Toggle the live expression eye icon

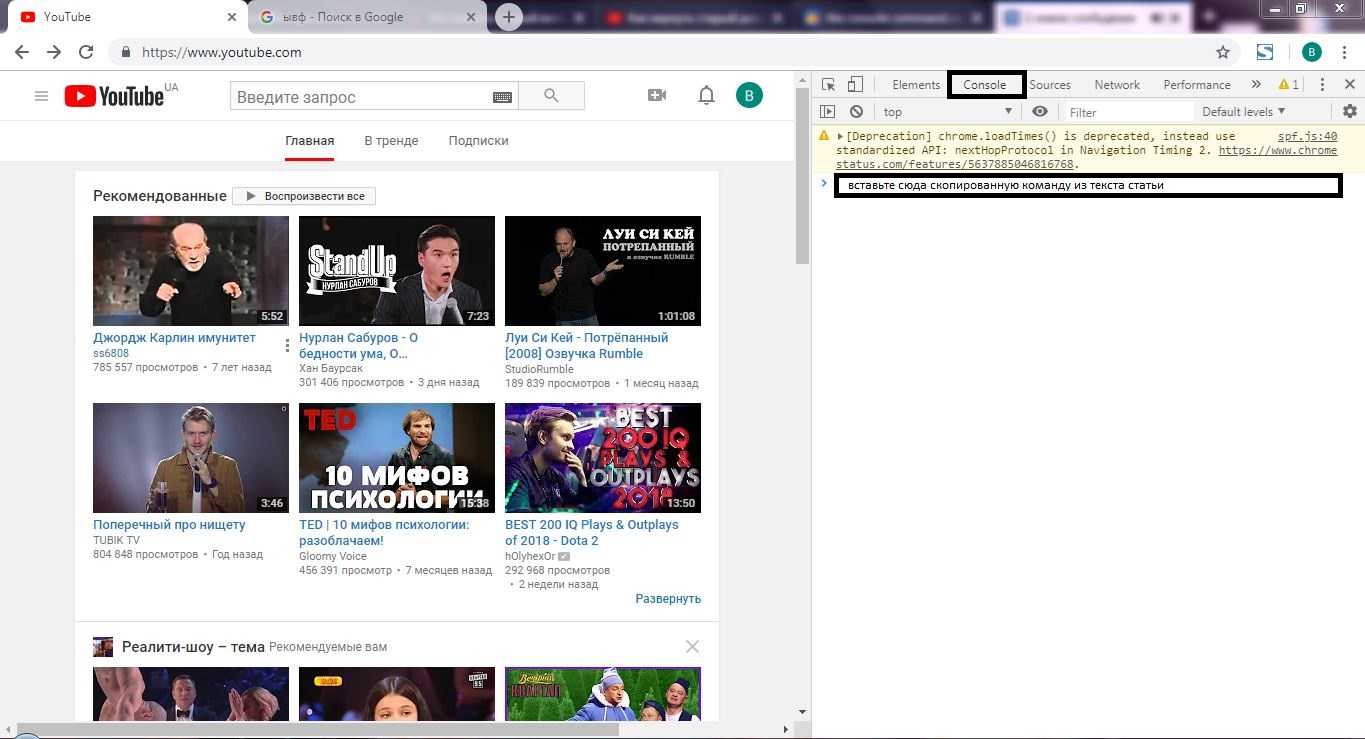(1040, 112)
